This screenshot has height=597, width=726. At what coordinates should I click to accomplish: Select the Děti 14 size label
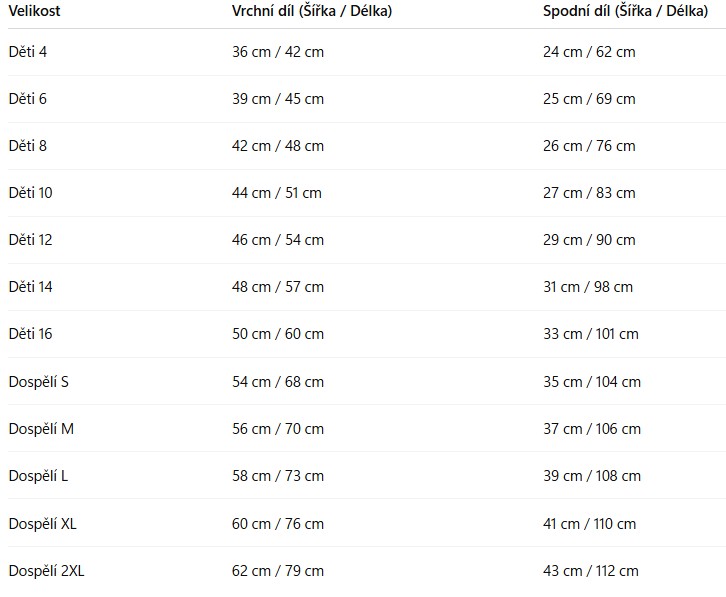tap(31, 287)
